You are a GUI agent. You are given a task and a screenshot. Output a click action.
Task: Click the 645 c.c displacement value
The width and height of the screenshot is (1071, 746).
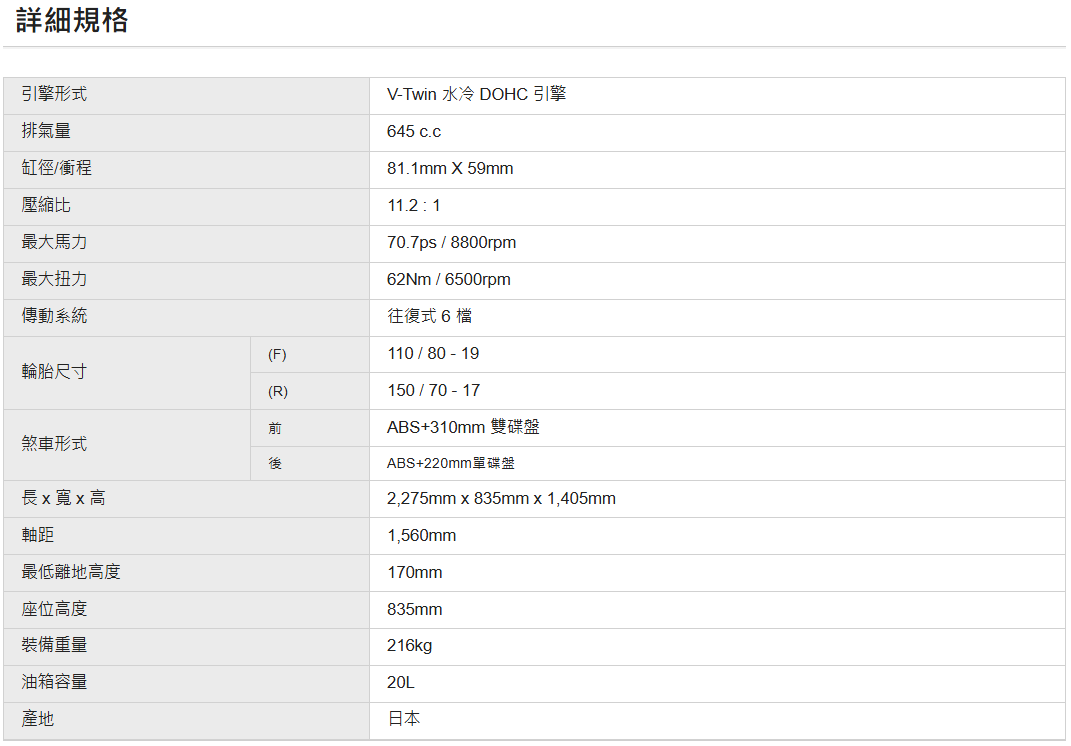tap(414, 131)
